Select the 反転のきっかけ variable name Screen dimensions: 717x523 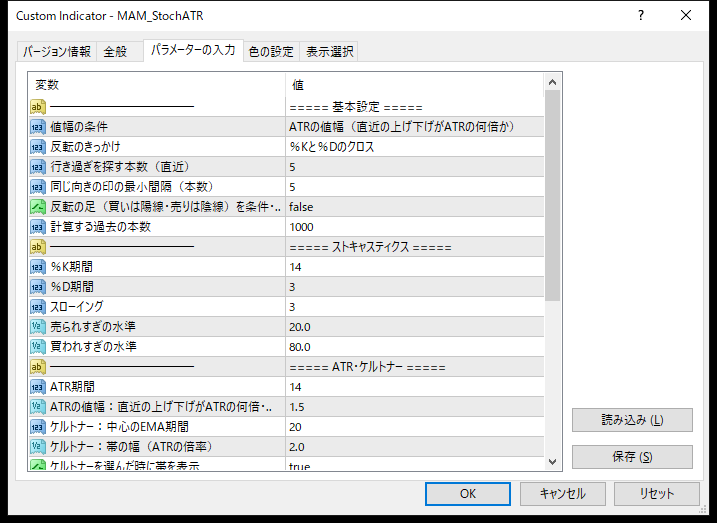(85, 147)
